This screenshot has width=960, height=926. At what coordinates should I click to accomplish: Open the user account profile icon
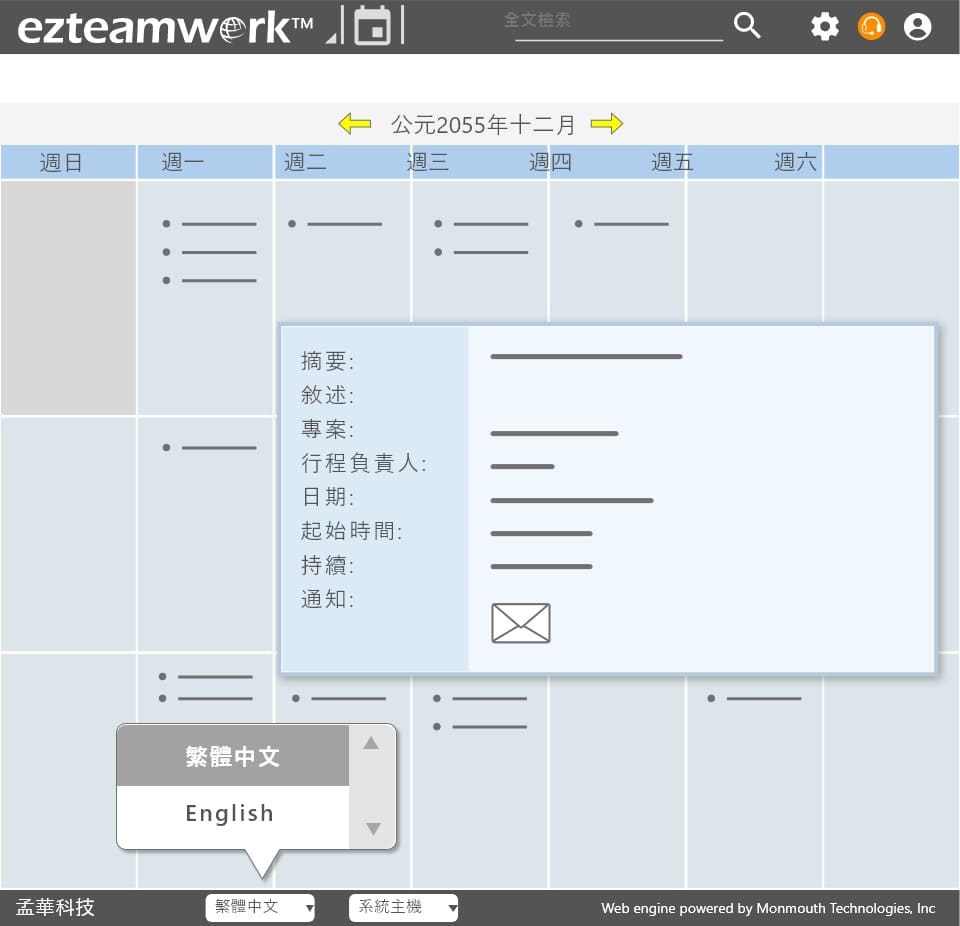917,27
